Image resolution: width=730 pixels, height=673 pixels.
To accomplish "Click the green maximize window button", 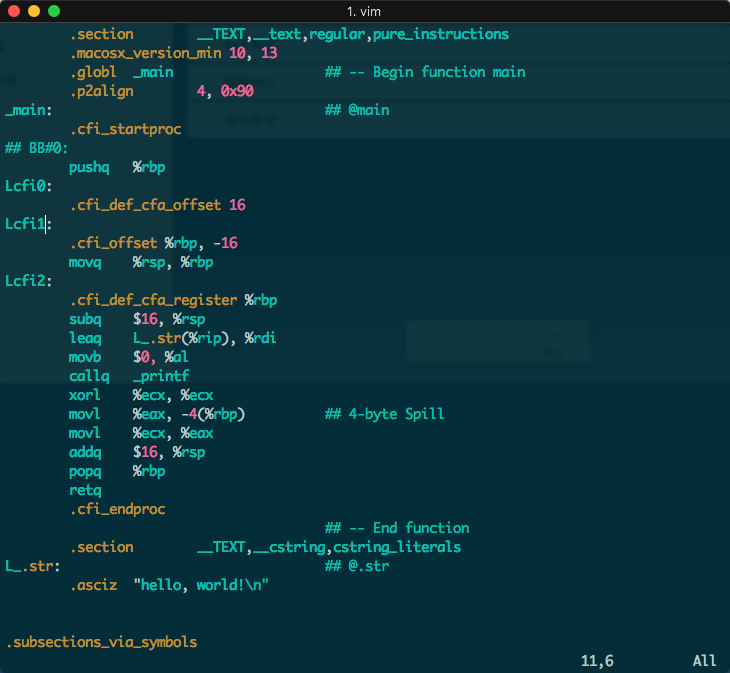I will click(54, 11).
